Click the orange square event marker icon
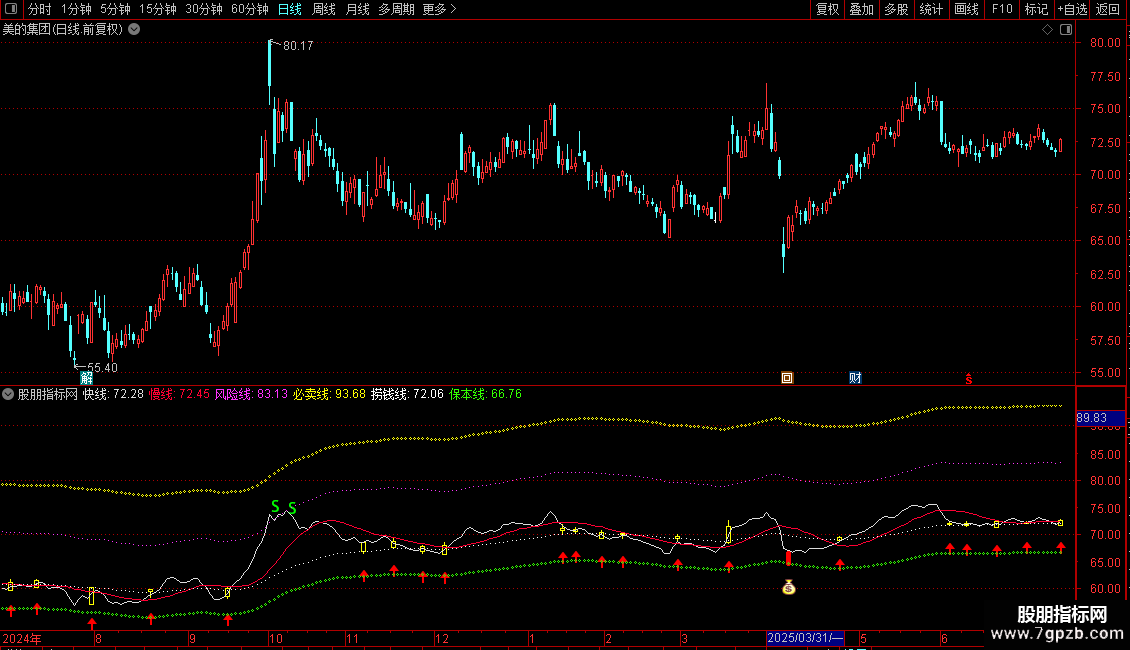The image size is (1130, 650). point(787,378)
